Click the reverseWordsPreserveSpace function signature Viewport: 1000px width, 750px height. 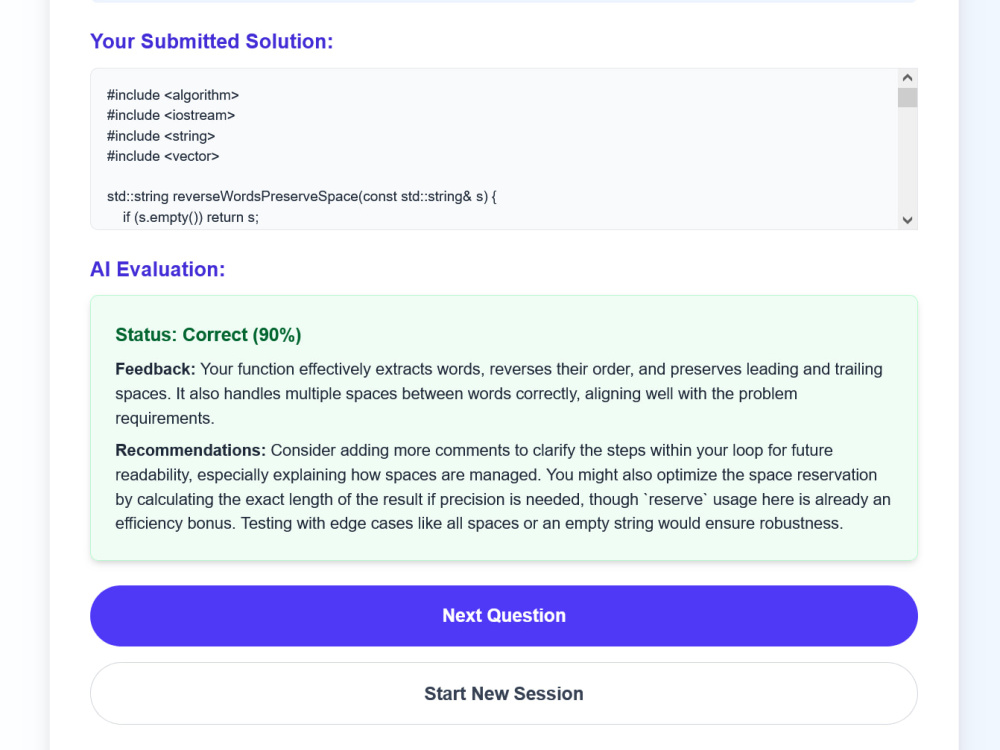pos(302,196)
